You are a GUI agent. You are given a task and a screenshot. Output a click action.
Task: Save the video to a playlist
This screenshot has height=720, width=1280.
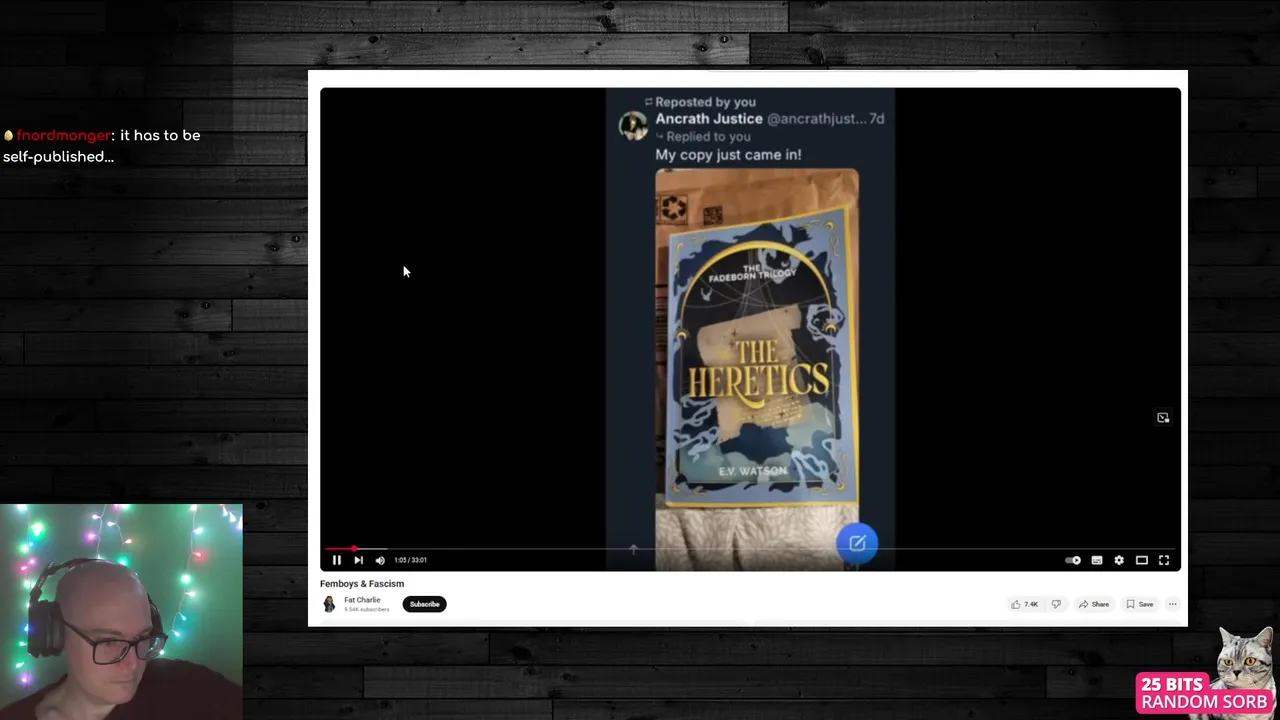(1140, 604)
